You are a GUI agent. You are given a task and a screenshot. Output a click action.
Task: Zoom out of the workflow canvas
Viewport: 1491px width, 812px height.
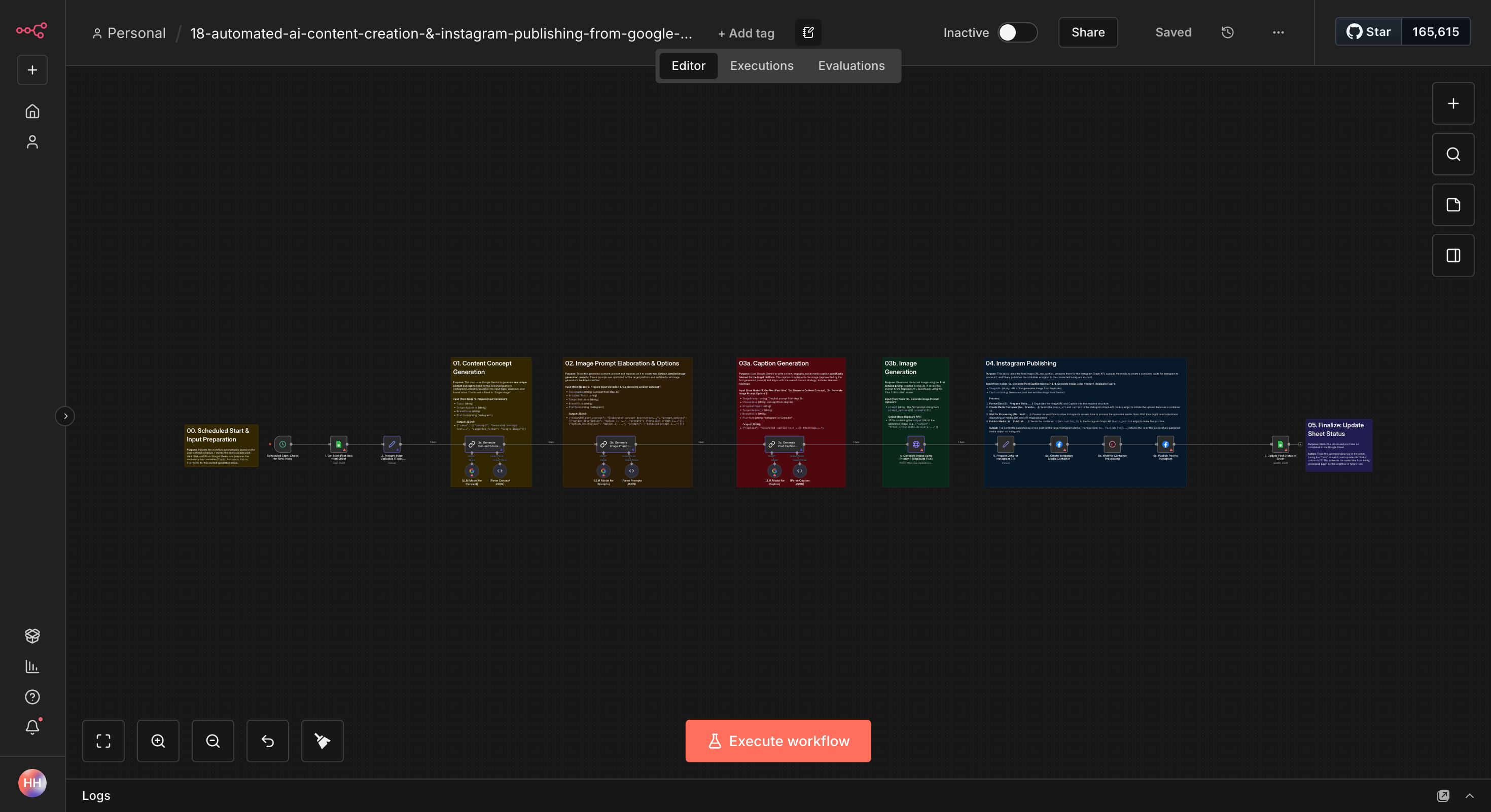(x=212, y=741)
